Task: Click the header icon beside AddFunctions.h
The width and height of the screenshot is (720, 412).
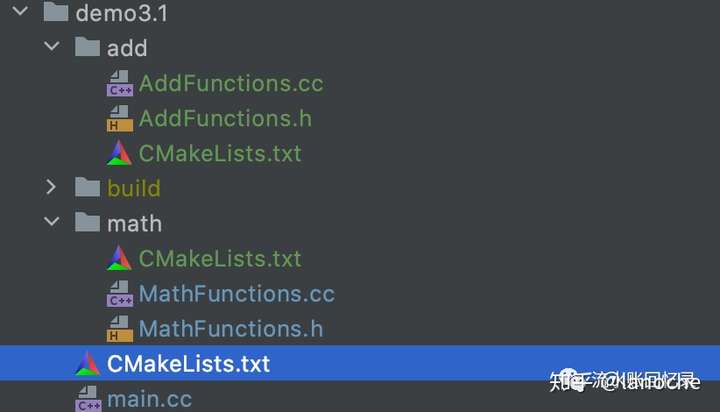Action: coord(120,119)
